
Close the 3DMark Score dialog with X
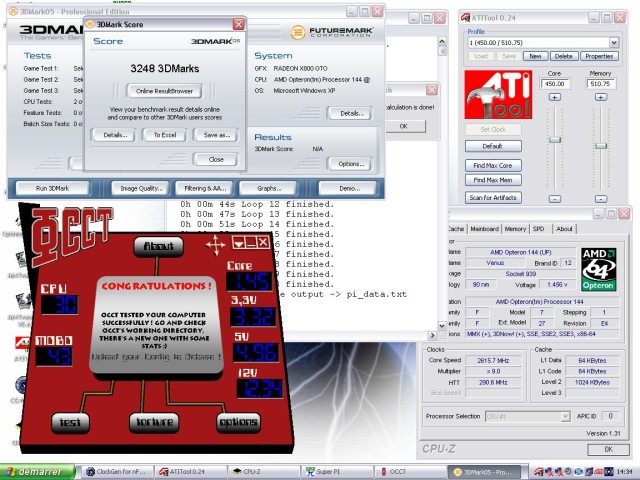[x=238, y=24]
